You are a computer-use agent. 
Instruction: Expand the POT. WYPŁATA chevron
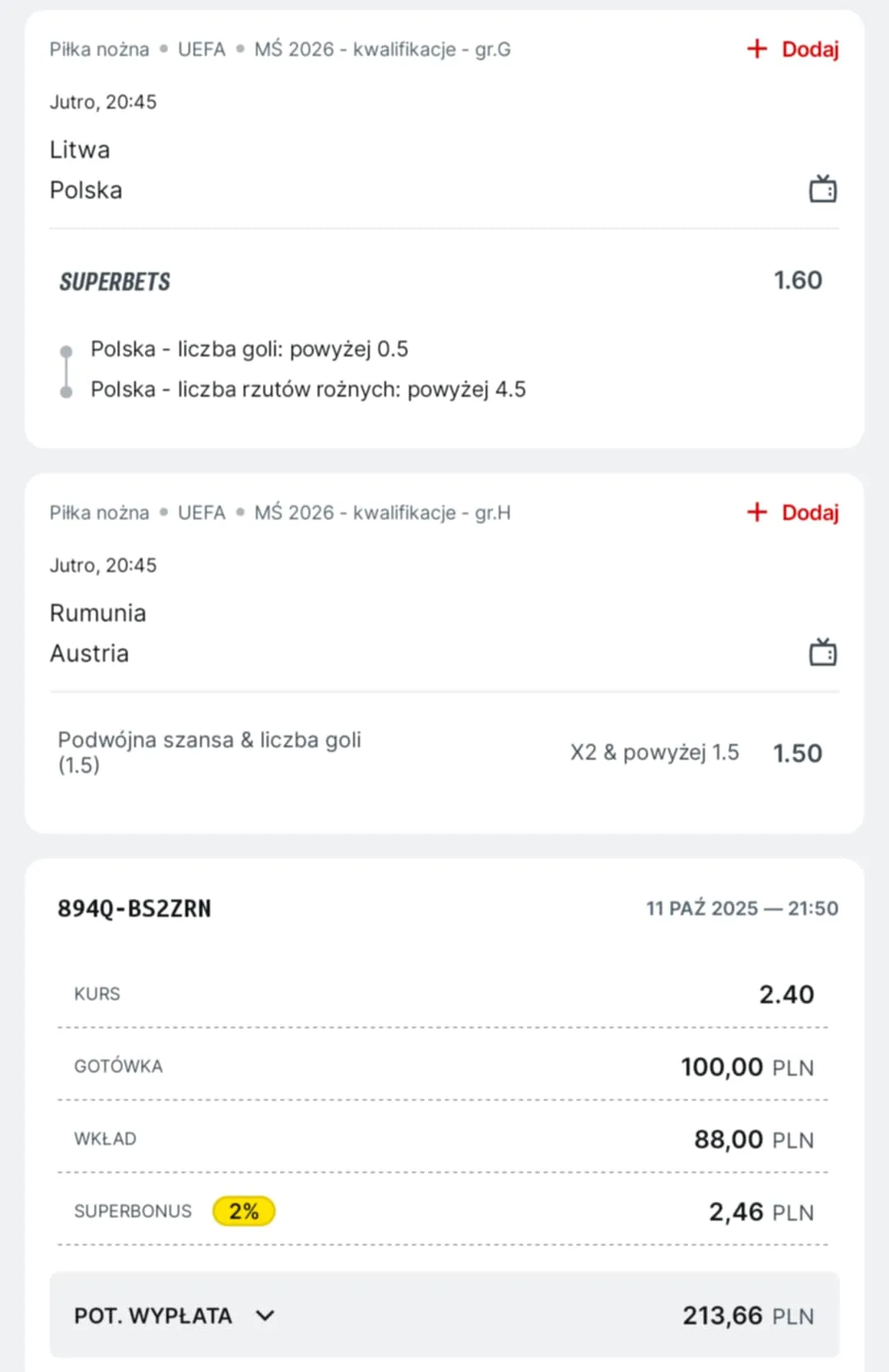pyautogui.click(x=265, y=1315)
